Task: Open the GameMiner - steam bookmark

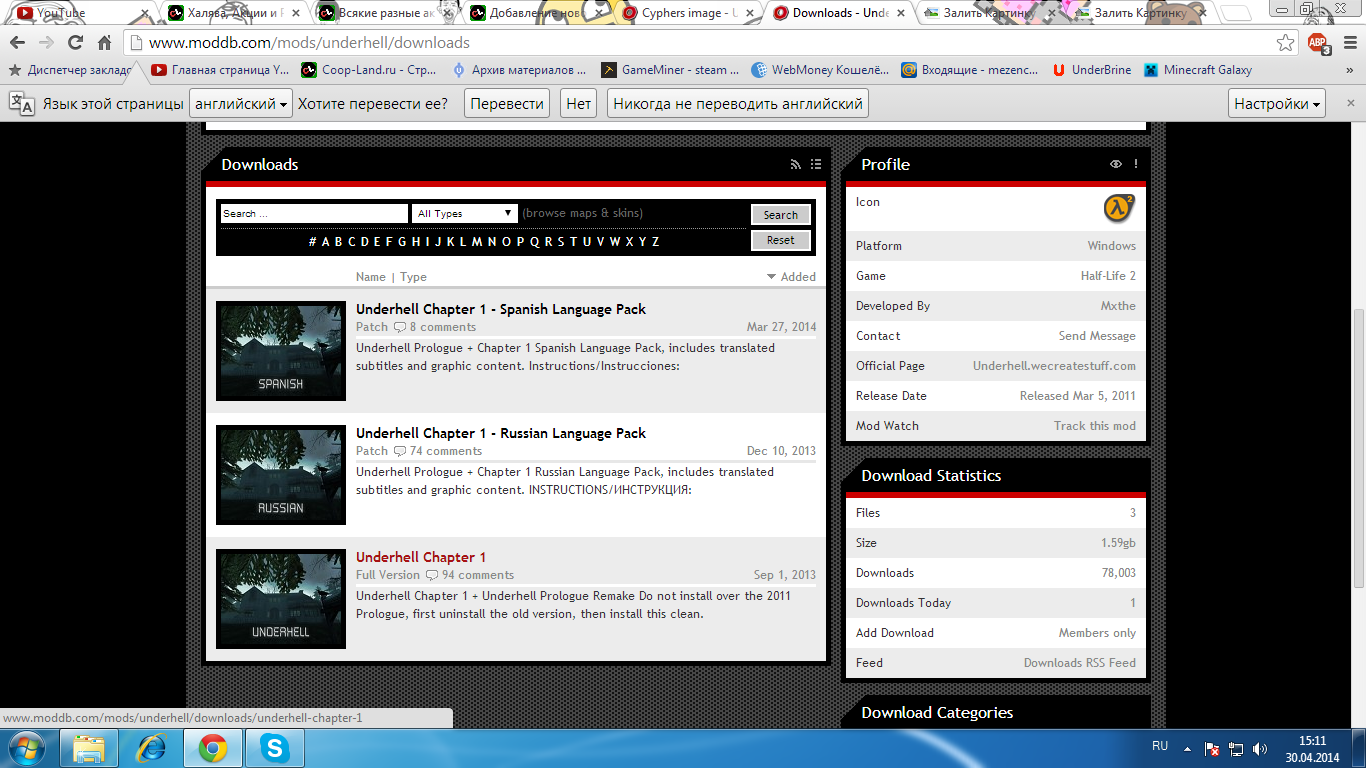Action: [670, 70]
